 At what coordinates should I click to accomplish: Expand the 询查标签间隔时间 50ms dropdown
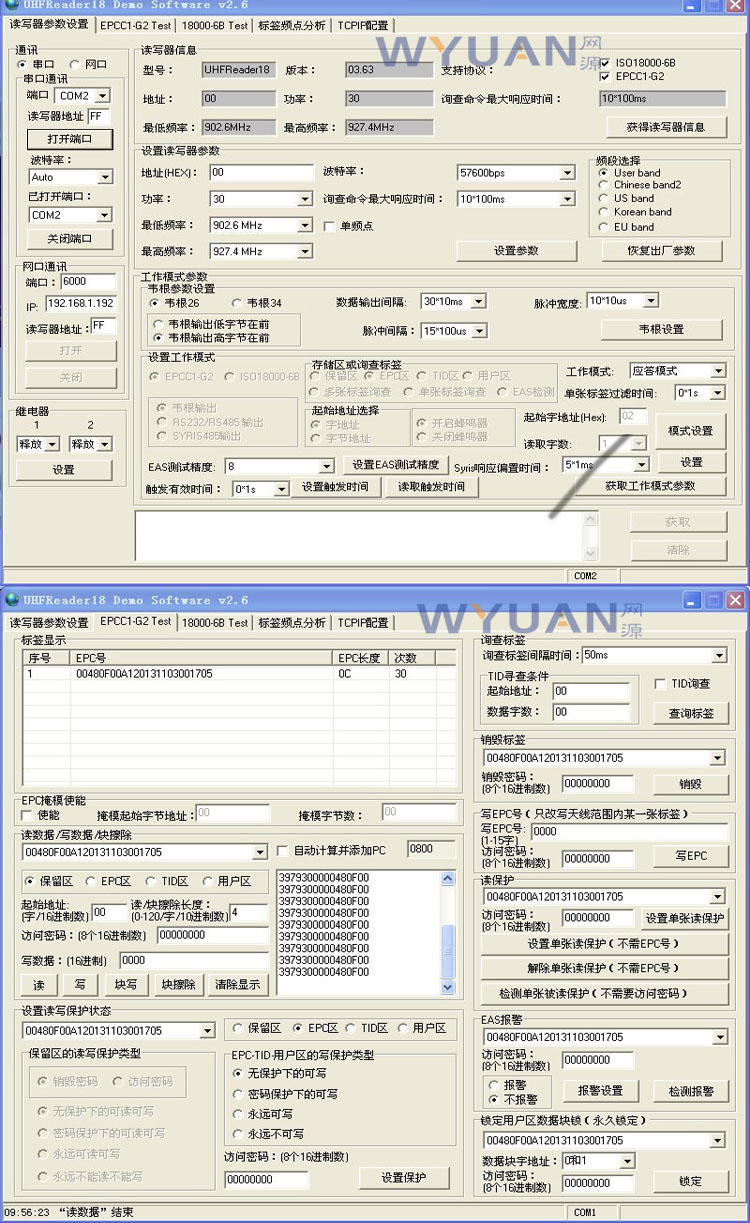coord(719,656)
